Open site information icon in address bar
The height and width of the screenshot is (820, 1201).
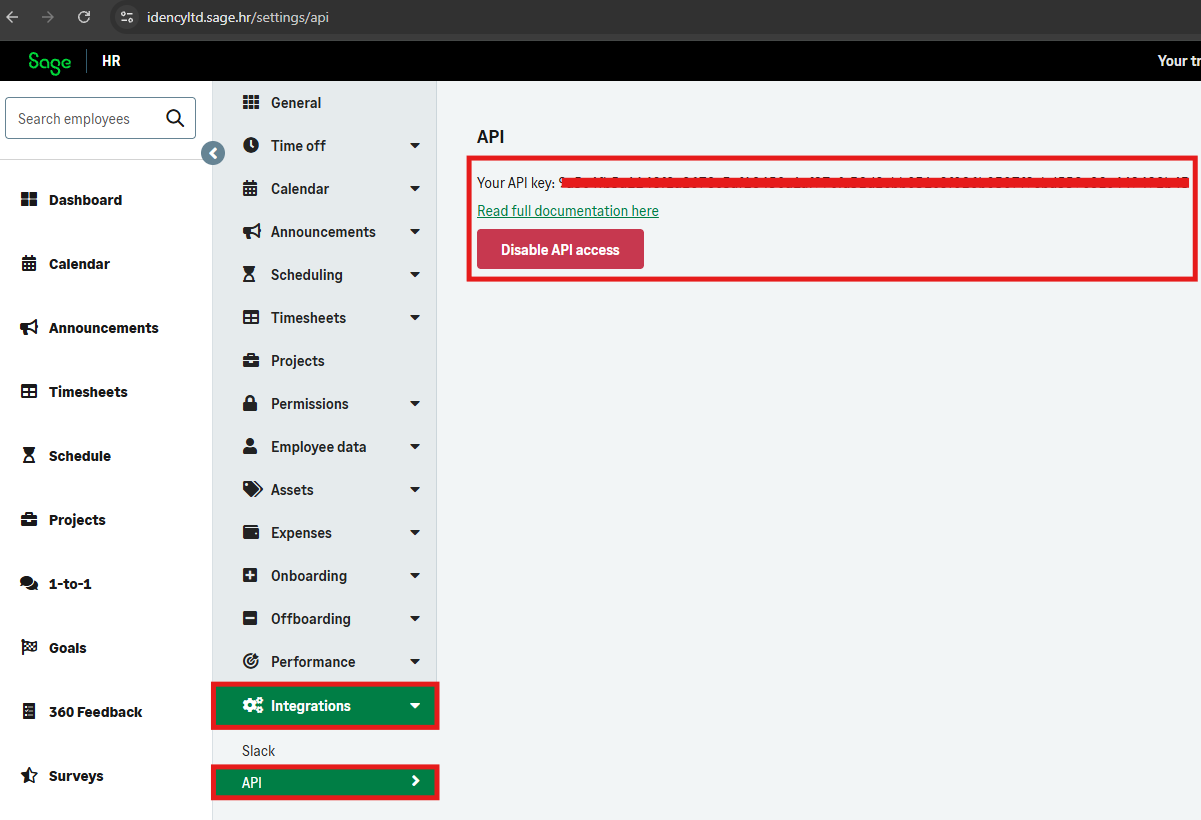[126, 17]
